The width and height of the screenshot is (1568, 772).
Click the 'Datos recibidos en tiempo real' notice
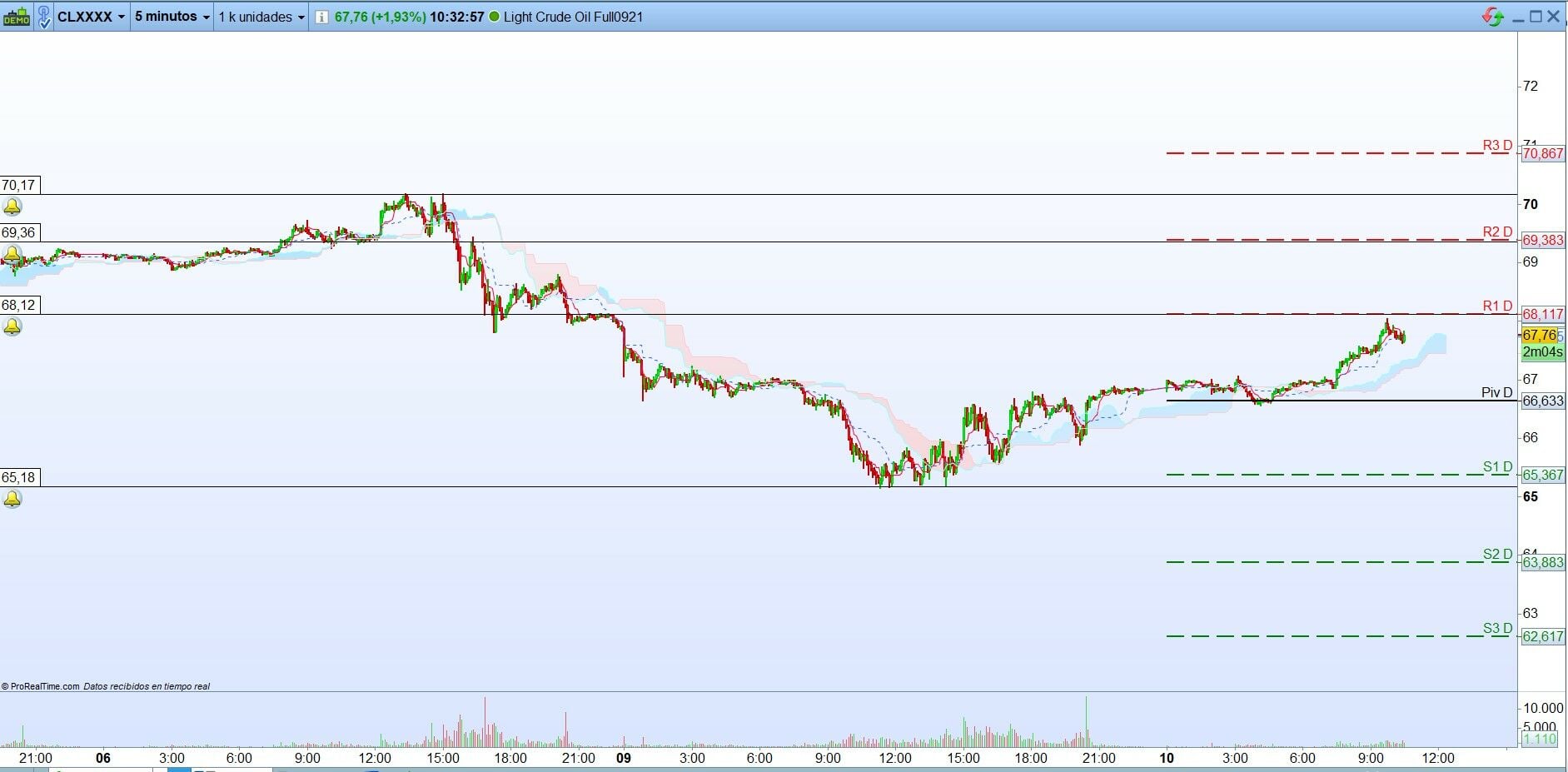tap(147, 686)
